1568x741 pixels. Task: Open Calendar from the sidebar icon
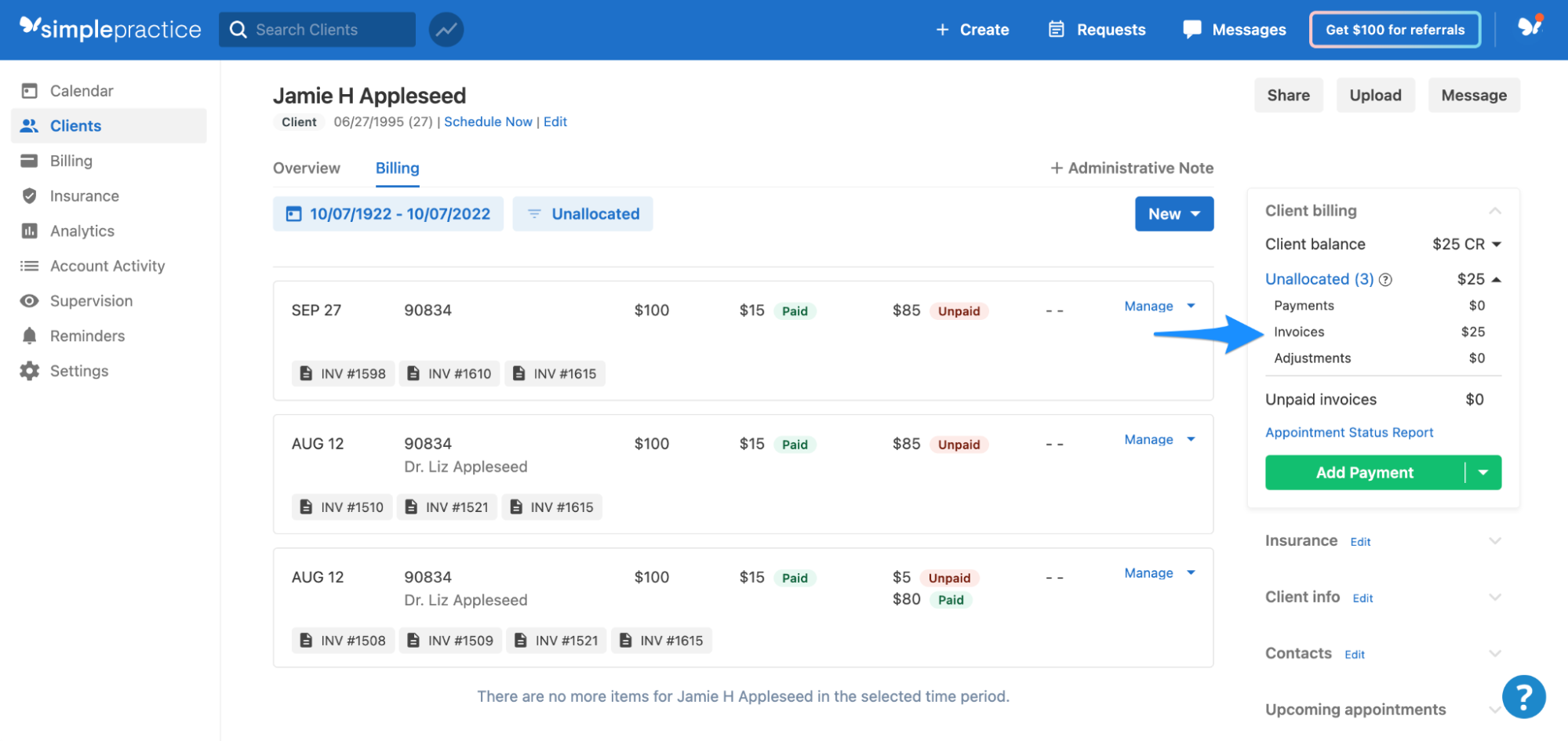pos(29,90)
